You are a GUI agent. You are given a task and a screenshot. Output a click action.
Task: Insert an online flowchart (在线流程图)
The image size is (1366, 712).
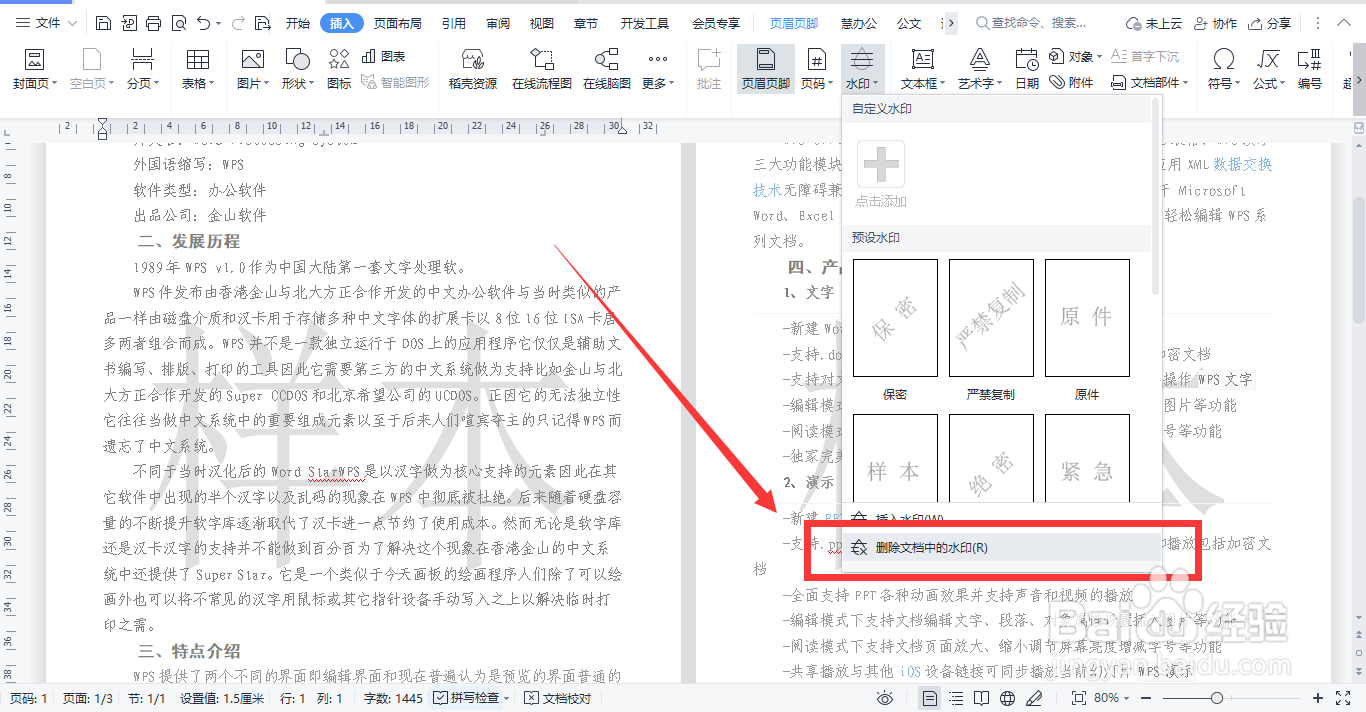[542, 70]
